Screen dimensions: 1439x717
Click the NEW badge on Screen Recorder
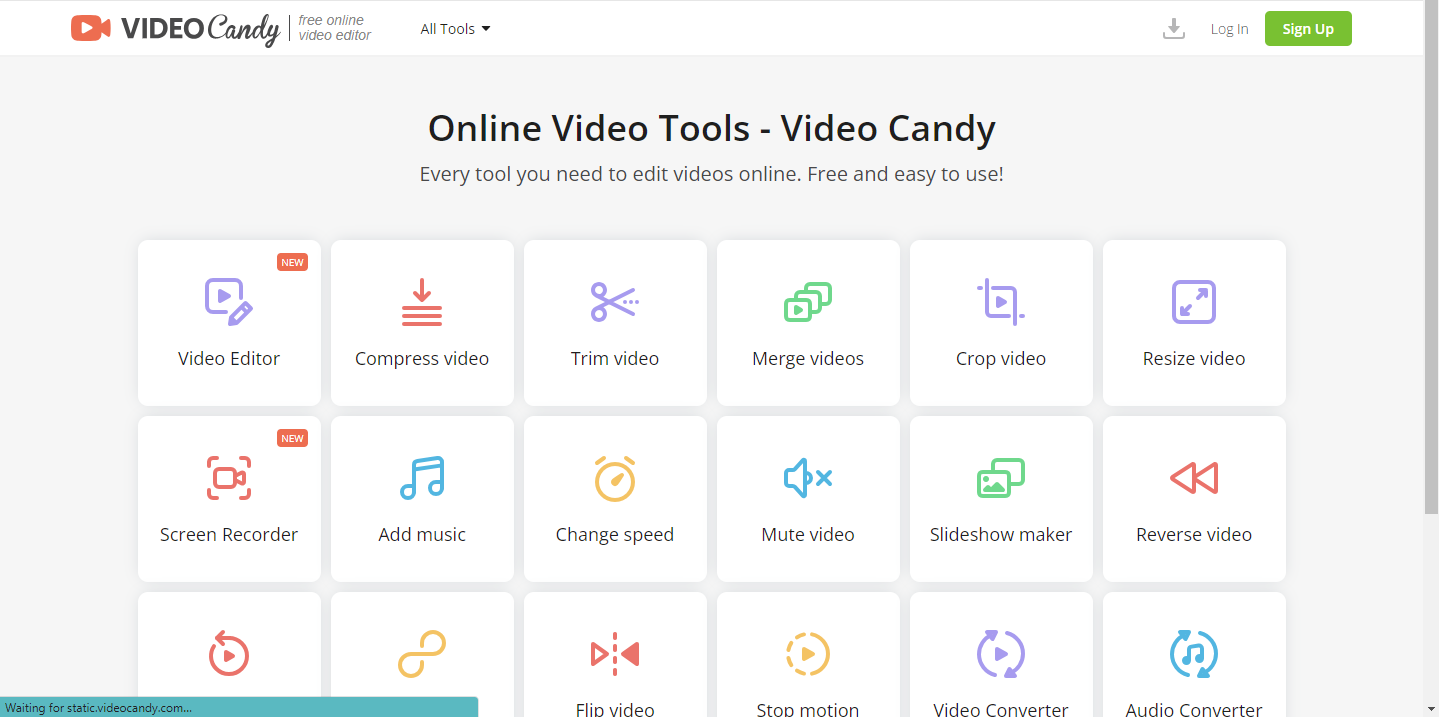point(292,439)
